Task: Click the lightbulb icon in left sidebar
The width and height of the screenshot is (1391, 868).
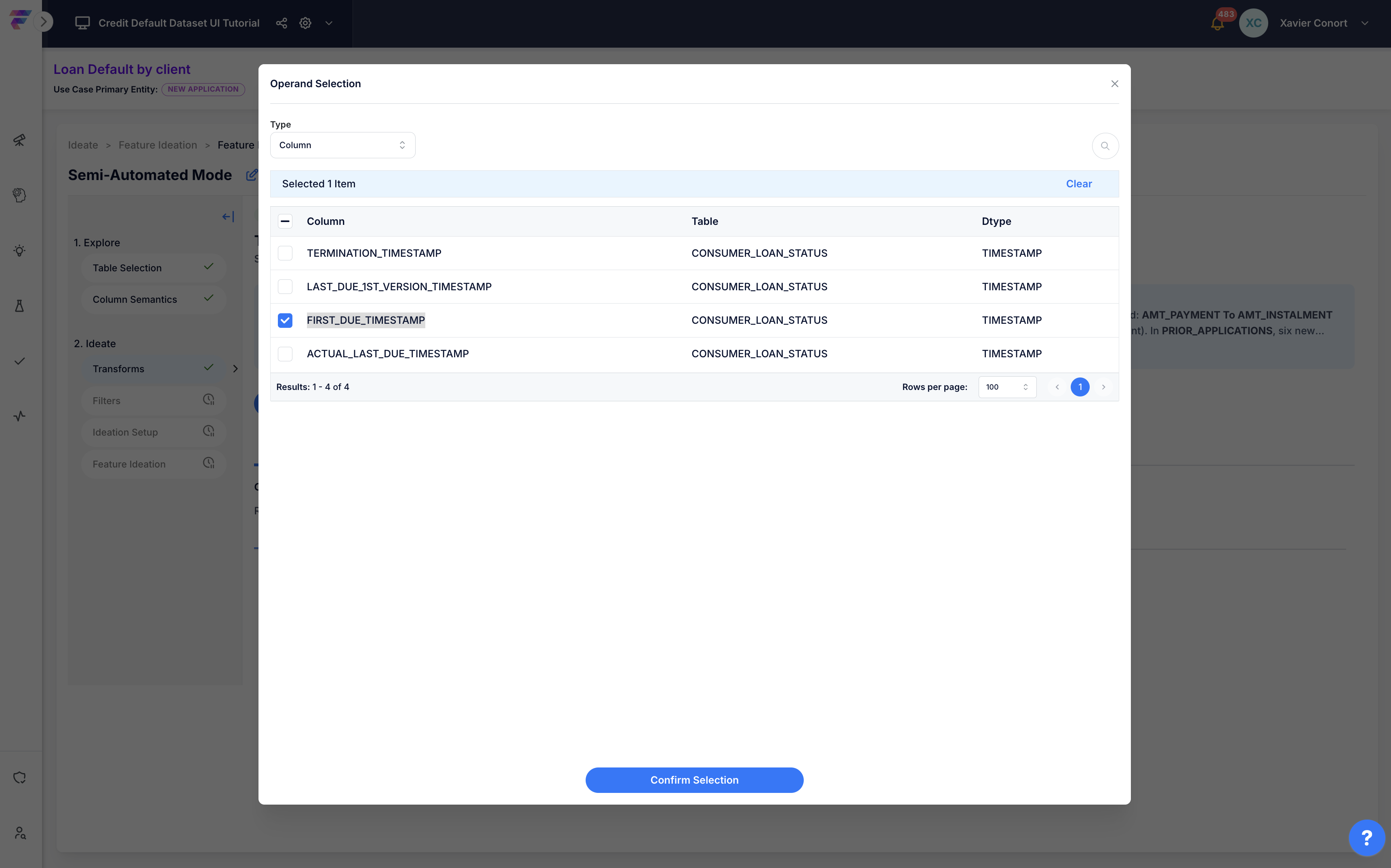Action: (19, 251)
